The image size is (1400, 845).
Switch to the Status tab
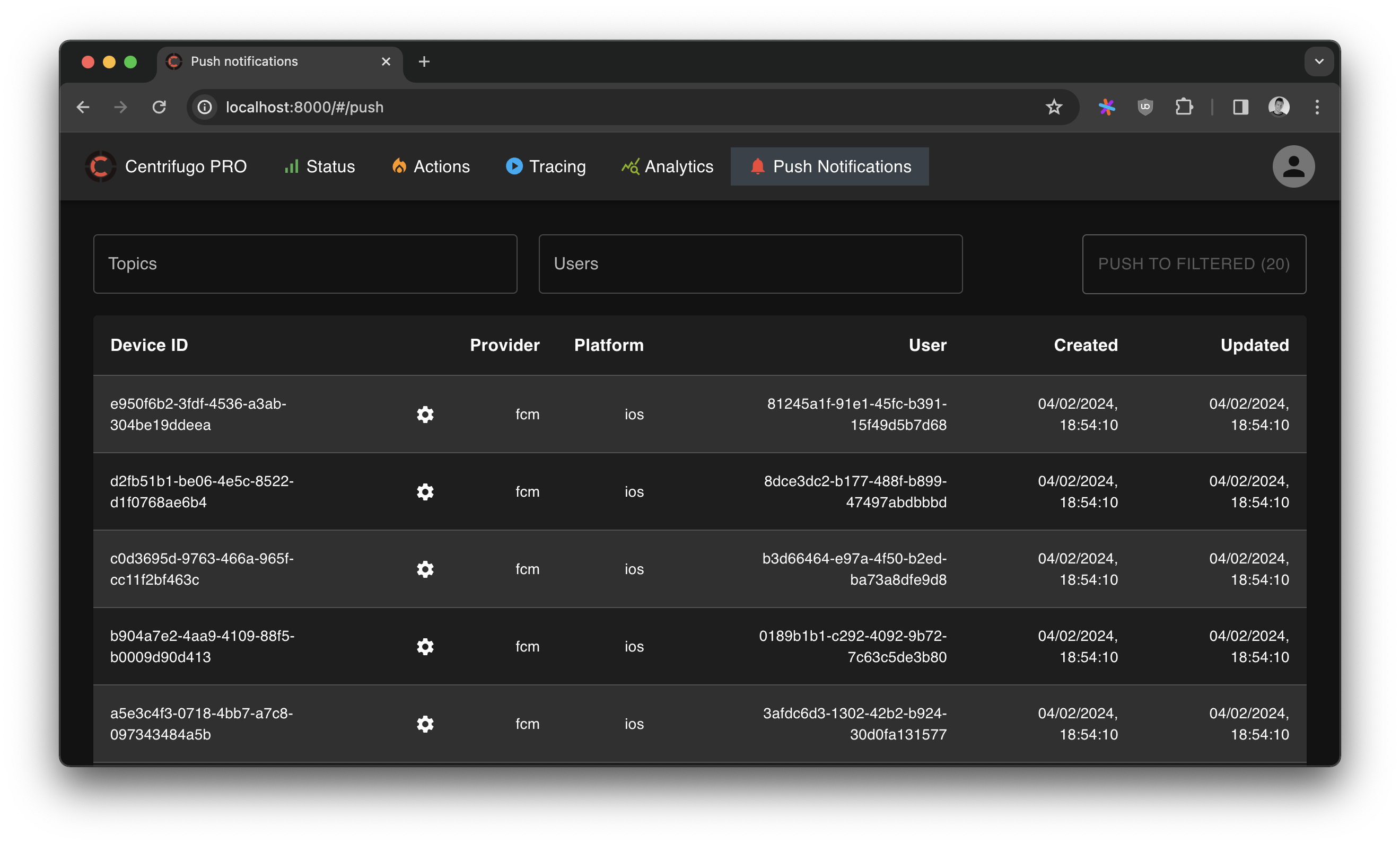320,166
